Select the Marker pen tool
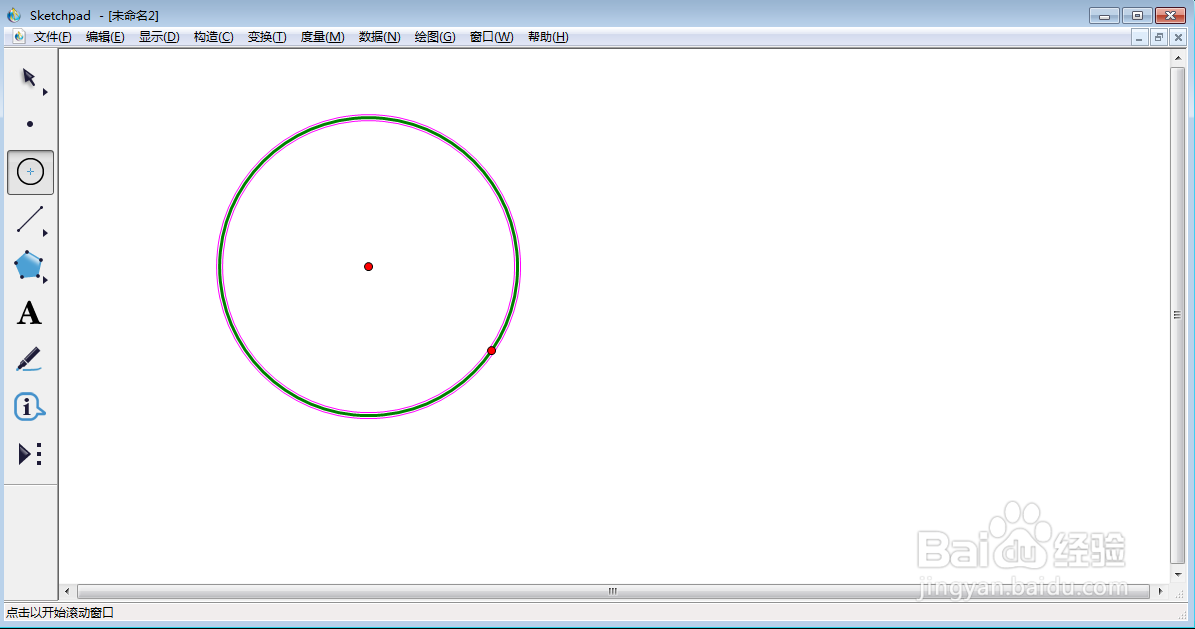Screen dimensions: 1195x629 28,360
